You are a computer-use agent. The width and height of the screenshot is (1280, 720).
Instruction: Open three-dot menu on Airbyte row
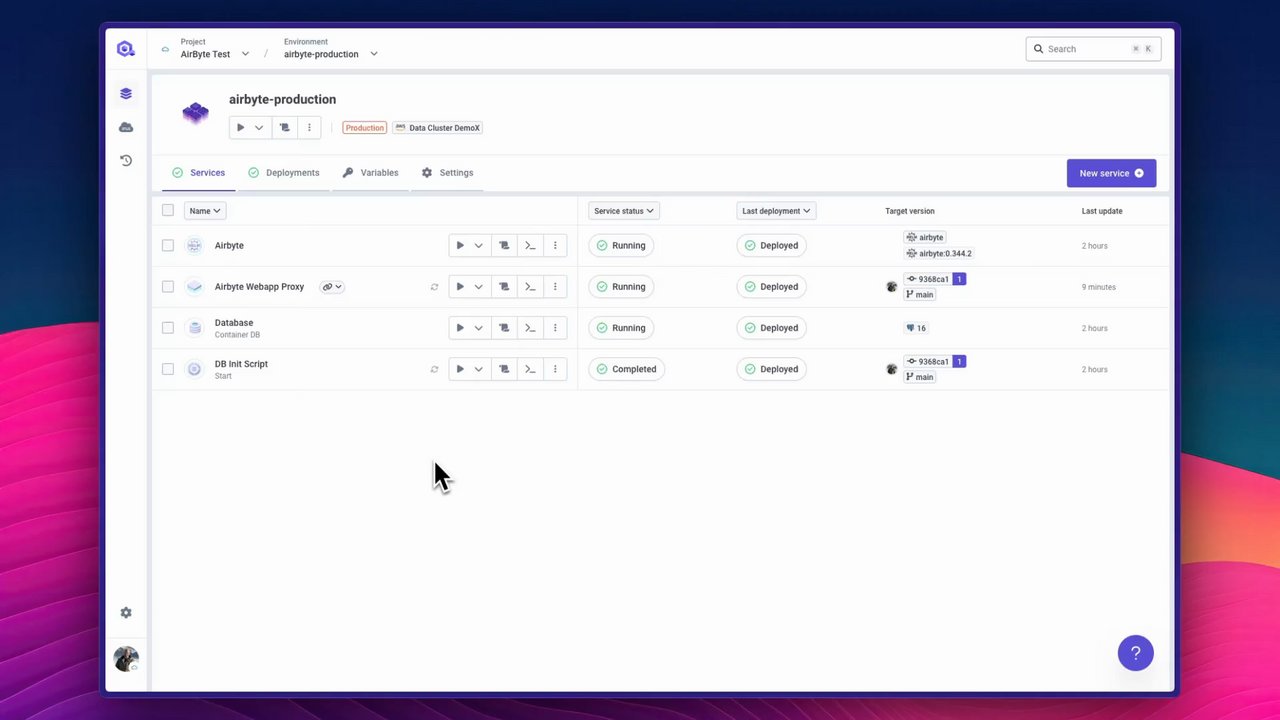(x=555, y=245)
